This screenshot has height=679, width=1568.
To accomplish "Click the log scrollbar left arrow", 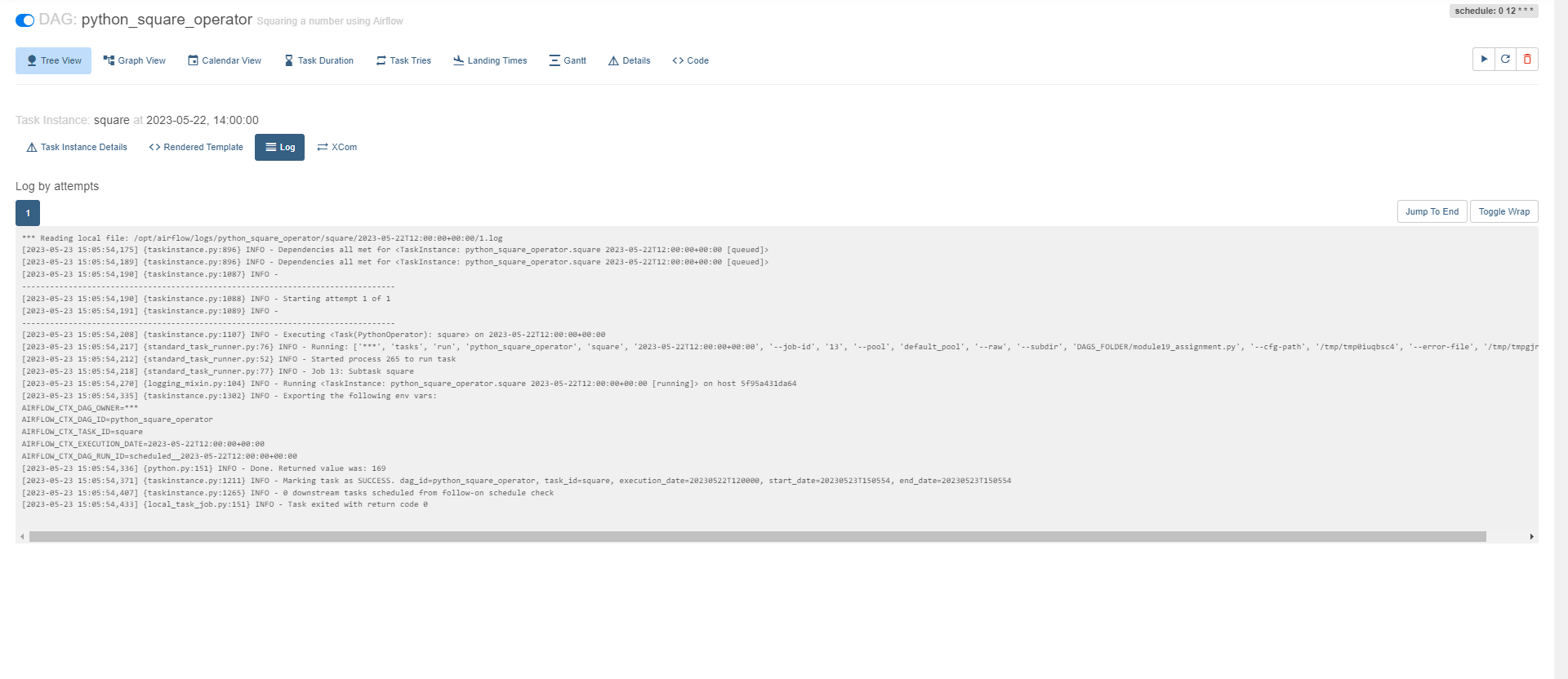I will coord(22,537).
